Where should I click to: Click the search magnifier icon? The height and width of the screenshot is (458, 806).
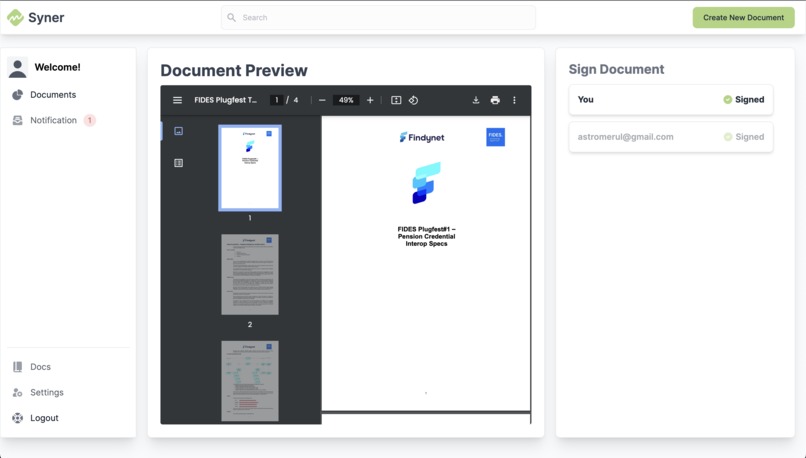coord(232,17)
